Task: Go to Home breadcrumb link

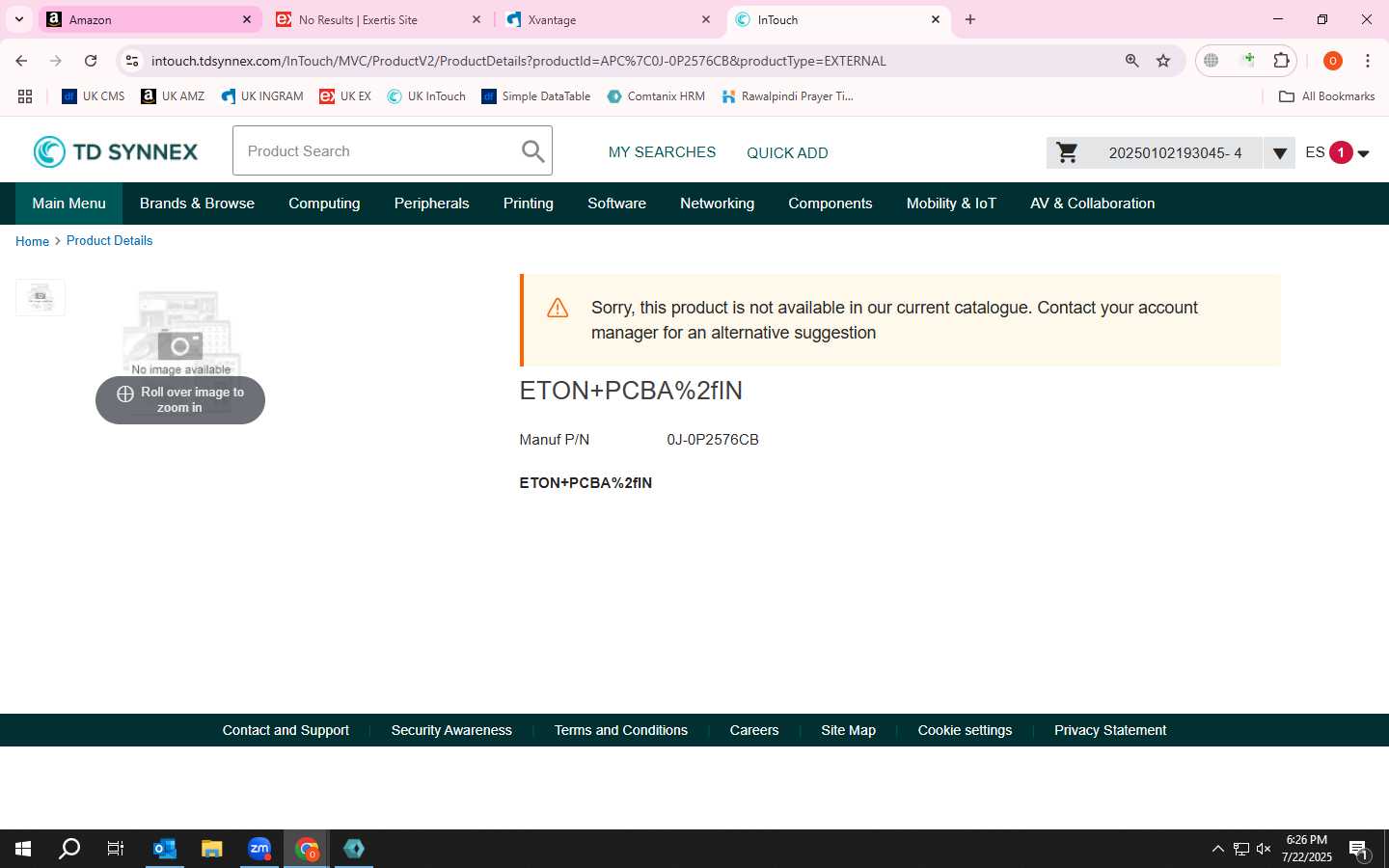Action: (x=32, y=241)
